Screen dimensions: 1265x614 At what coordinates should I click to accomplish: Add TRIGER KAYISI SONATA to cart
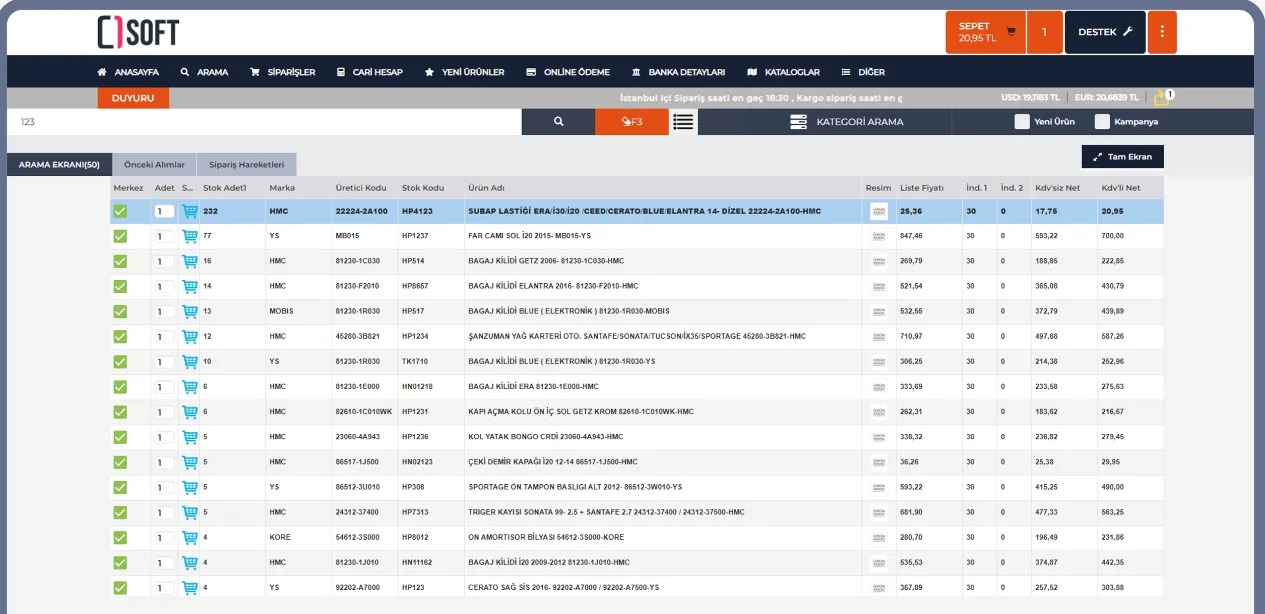[189, 512]
